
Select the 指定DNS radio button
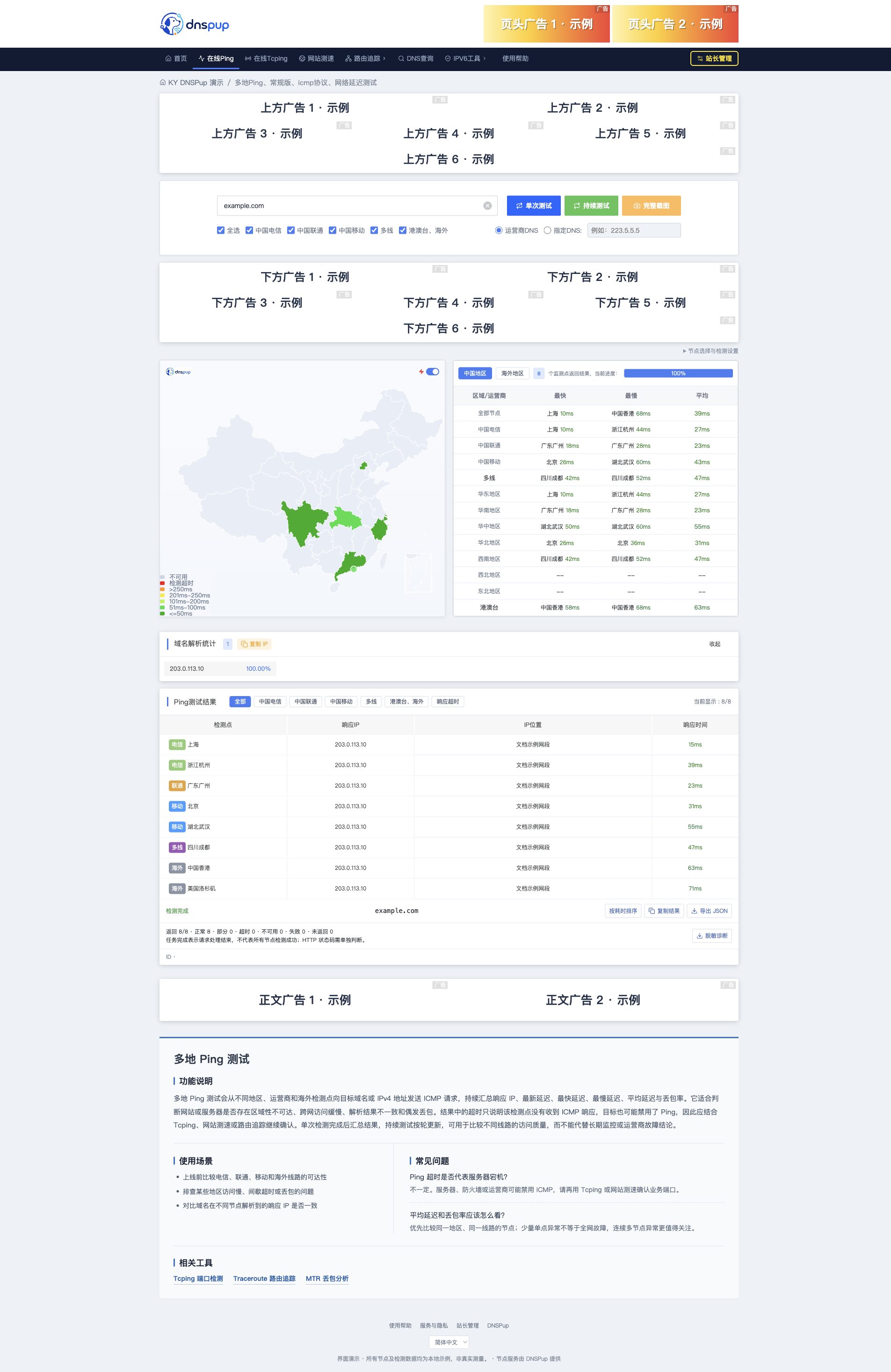point(547,230)
